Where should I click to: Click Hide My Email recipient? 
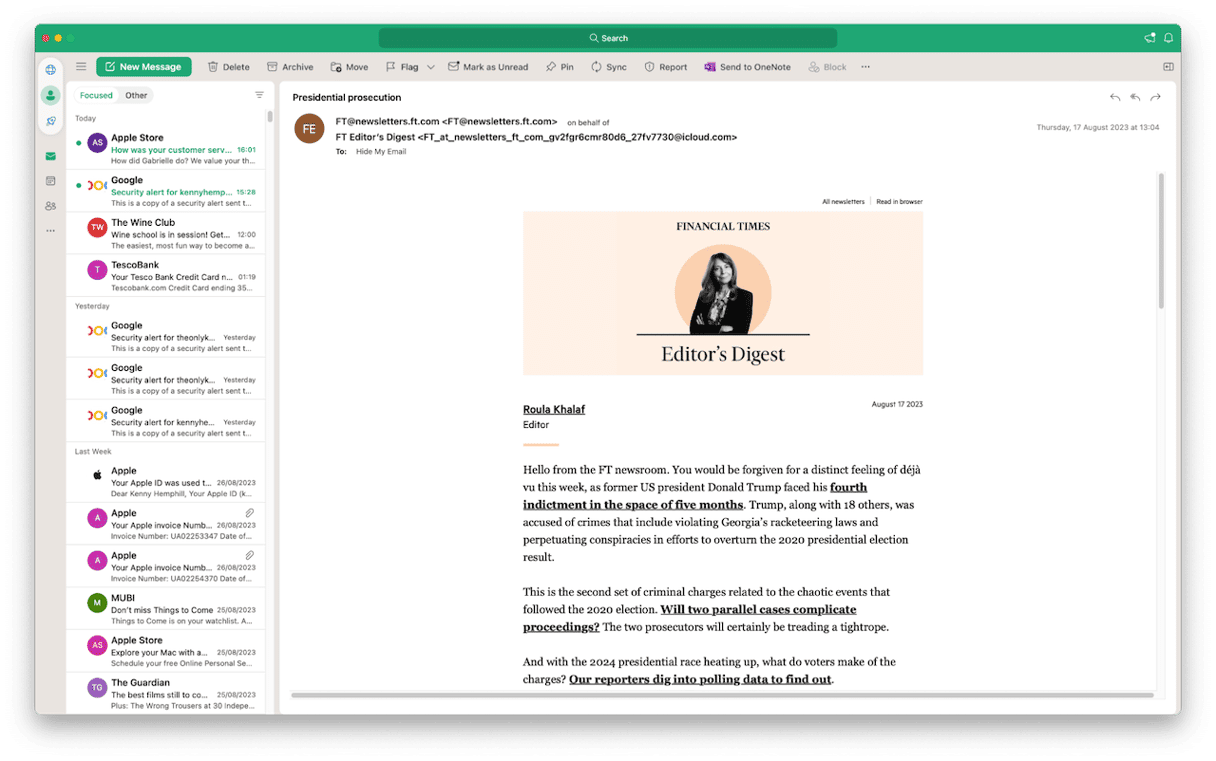(381, 152)
